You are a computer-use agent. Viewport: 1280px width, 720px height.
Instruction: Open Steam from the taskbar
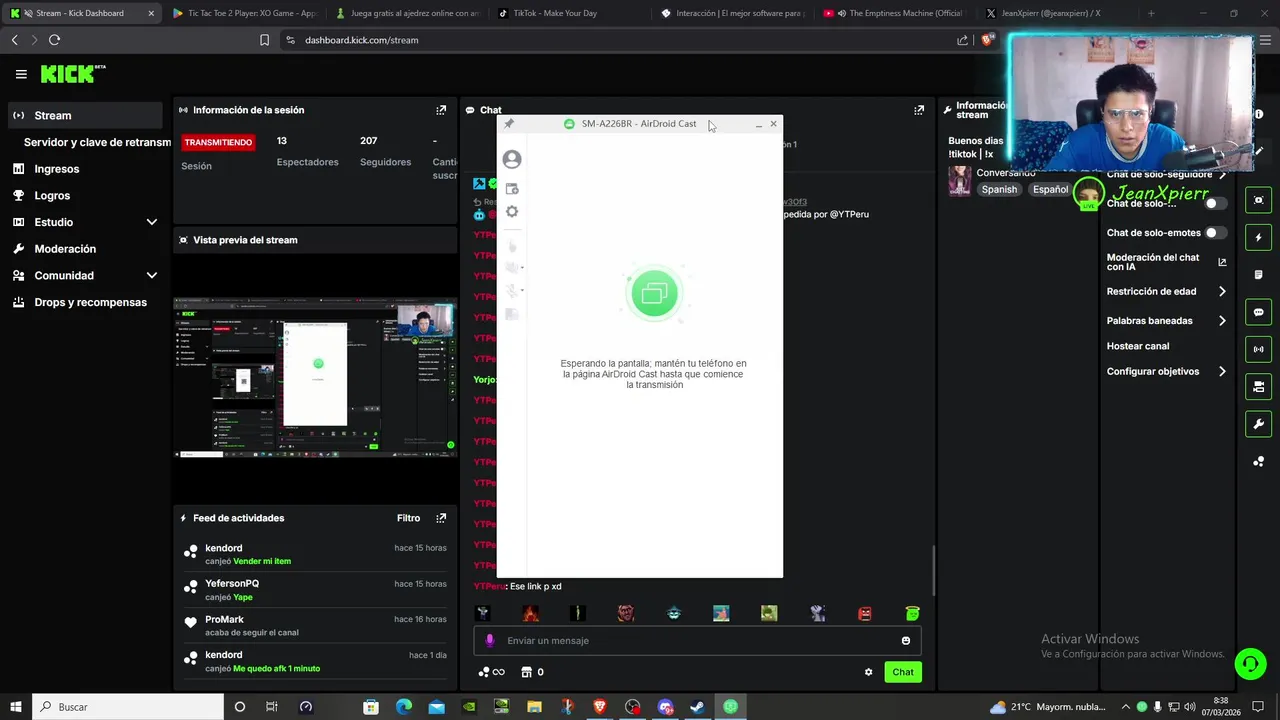(697, 707)
